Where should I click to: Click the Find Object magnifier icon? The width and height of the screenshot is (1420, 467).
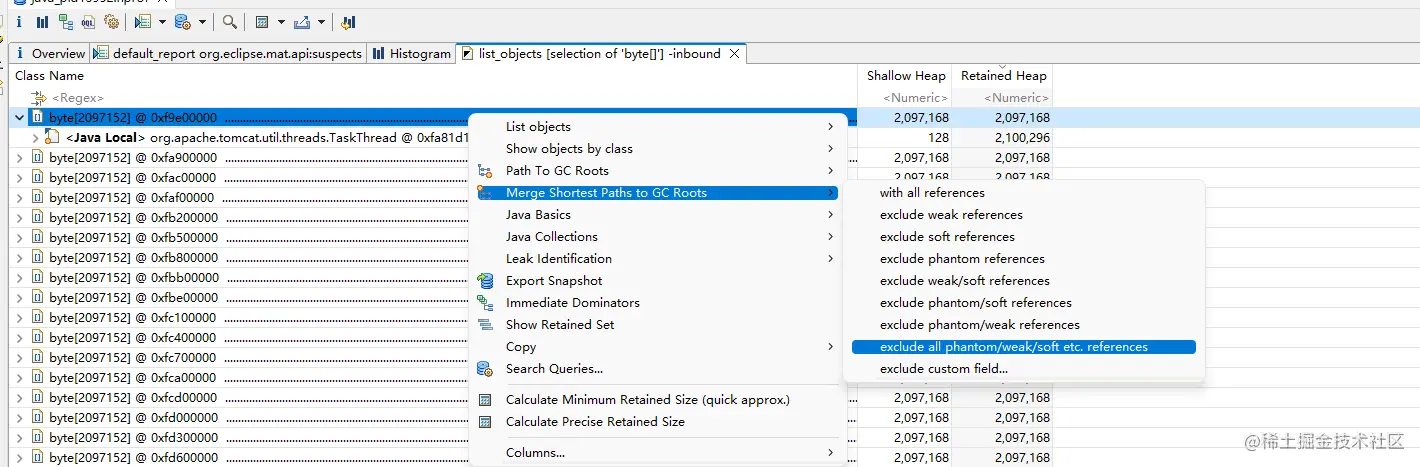tap(230, 21)
